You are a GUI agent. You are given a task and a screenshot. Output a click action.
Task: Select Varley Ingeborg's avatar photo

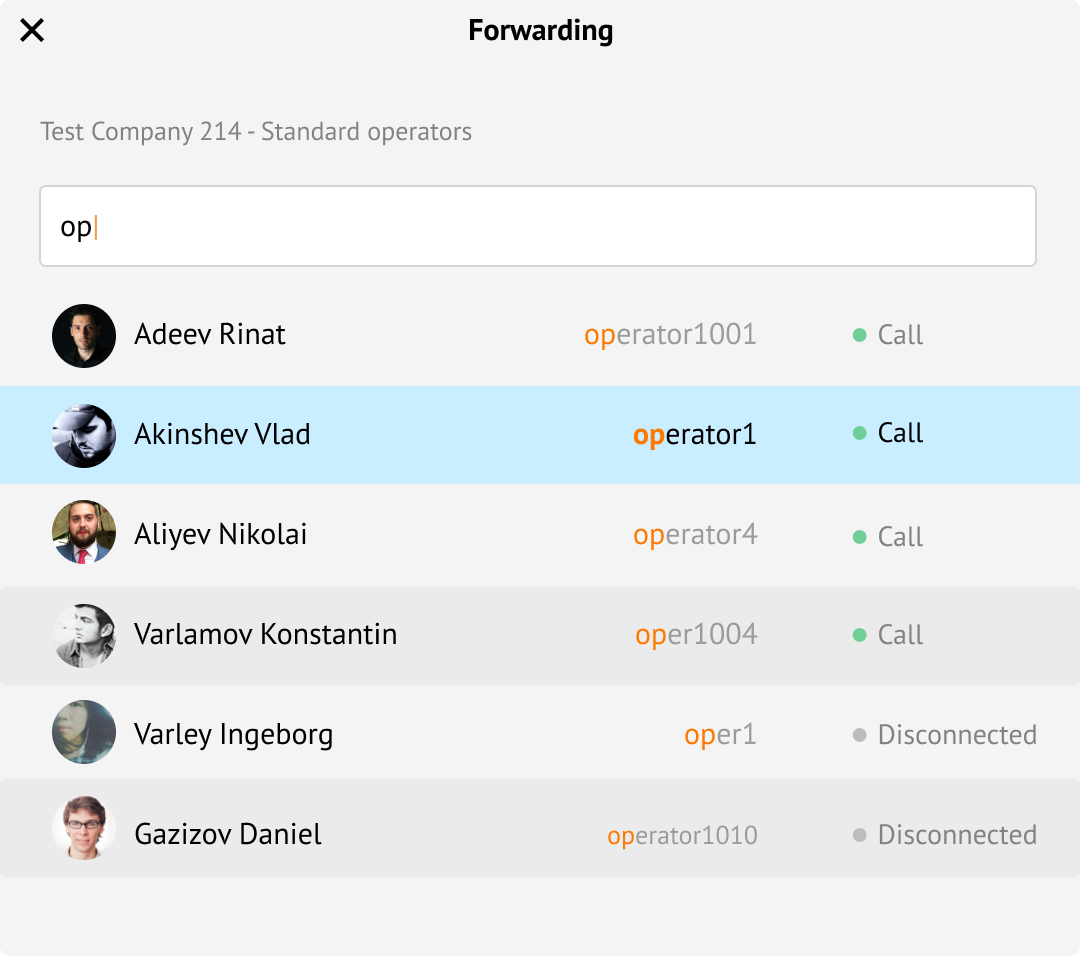[84, 732]
